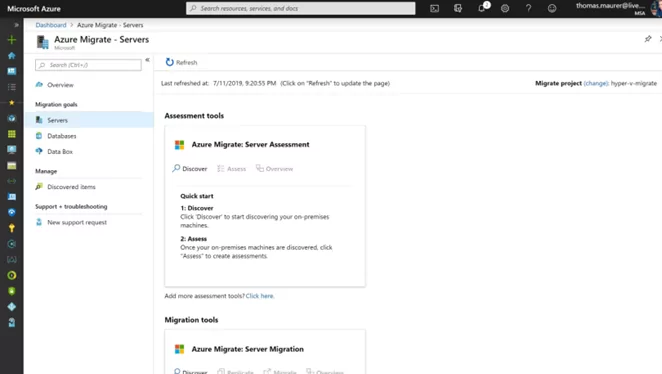Screen dimensions: 662x374
Task: Open the blue diamond Azure Active Directory icon
Action: [x=12, y=306]
